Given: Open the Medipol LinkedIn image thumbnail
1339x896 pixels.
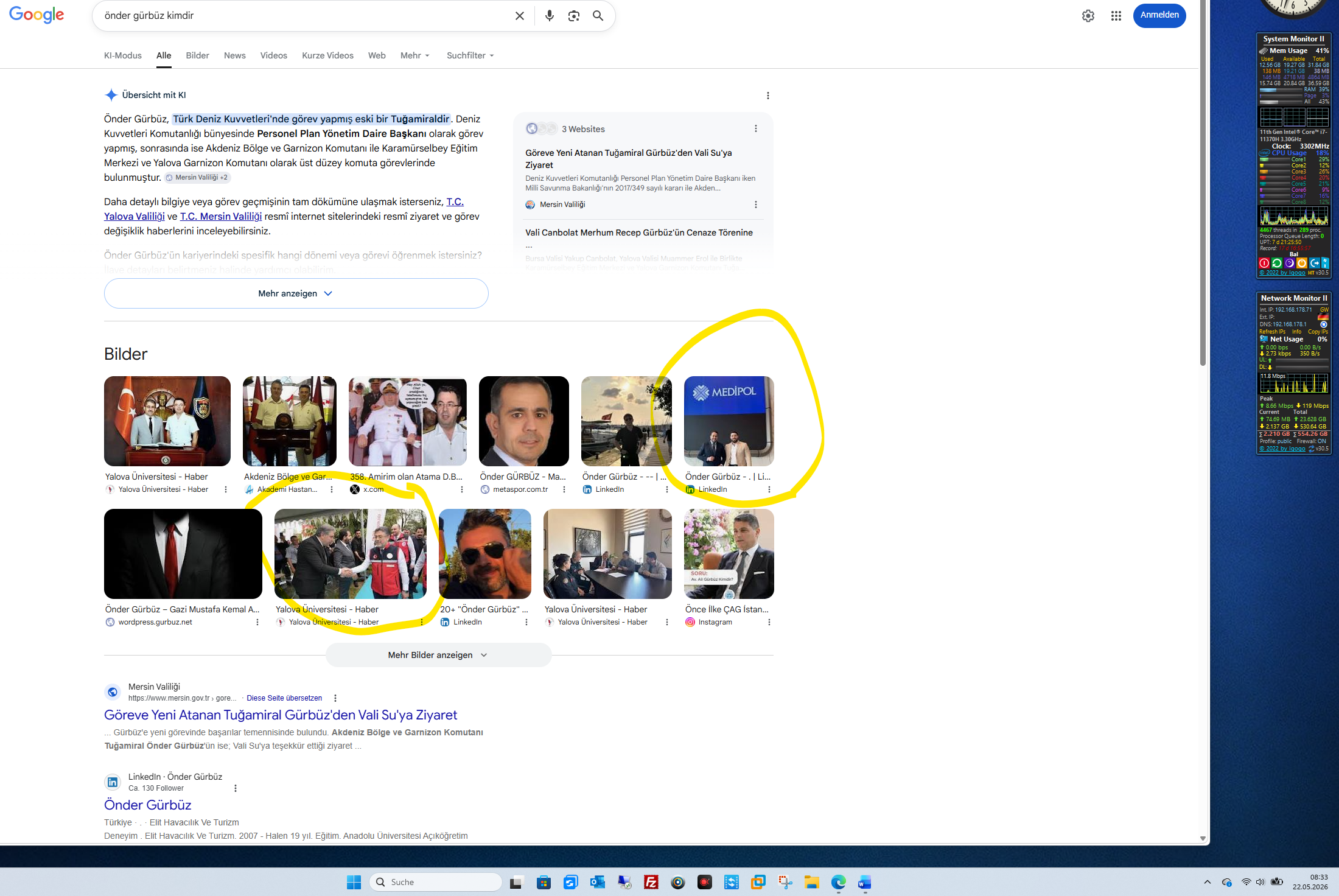Looking at the screenshot, I should [x=729, y=421].
